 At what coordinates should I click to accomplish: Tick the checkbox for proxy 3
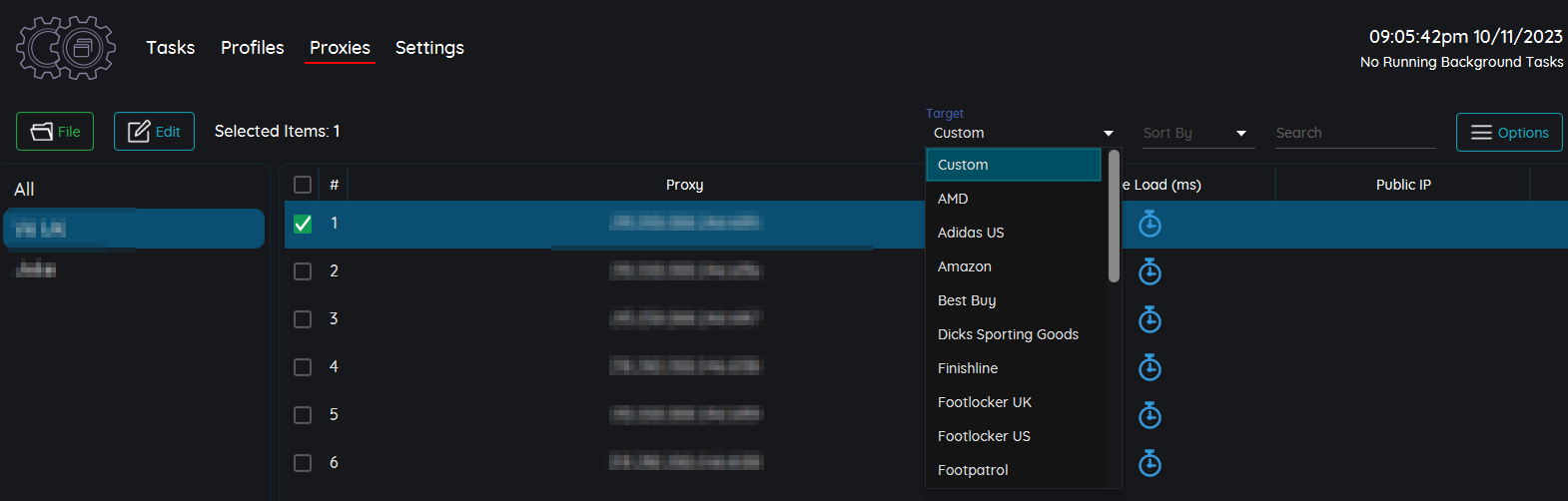tap(303, 319)
